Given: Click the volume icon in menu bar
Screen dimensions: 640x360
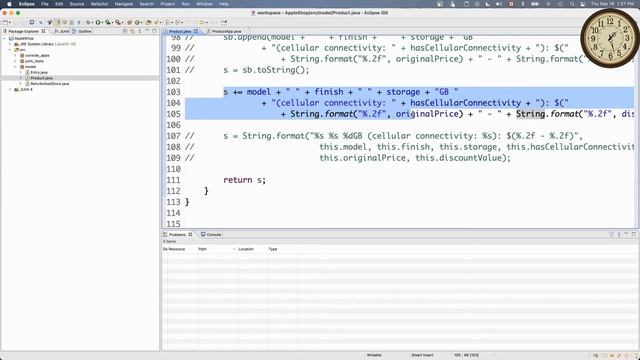Looking at the screenshot, I should [x=499, y=4].
